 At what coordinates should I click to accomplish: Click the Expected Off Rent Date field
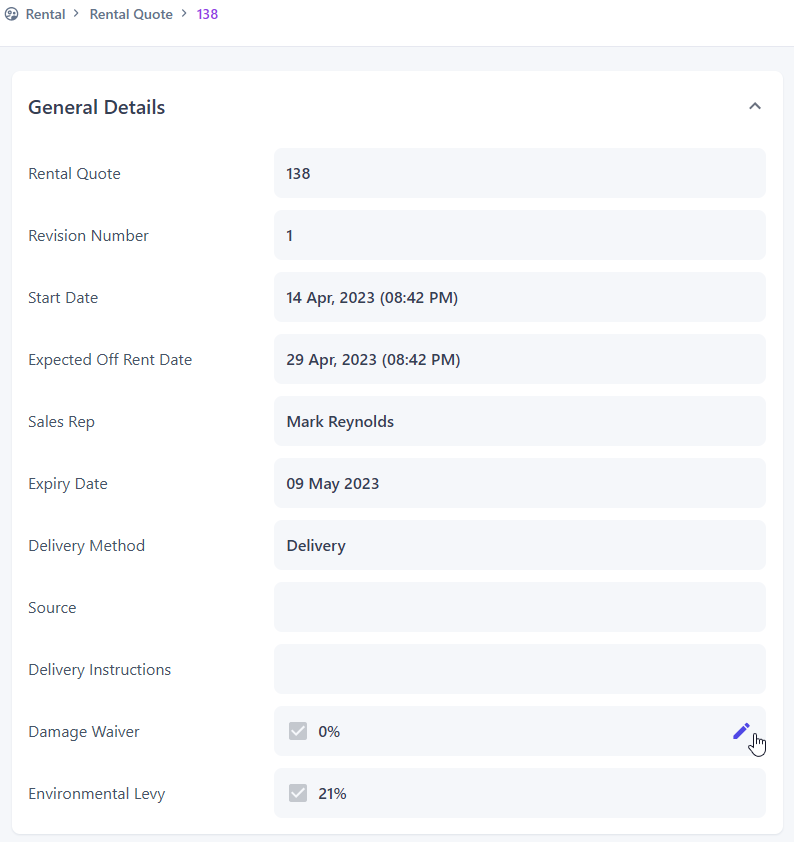click(519, 359)
